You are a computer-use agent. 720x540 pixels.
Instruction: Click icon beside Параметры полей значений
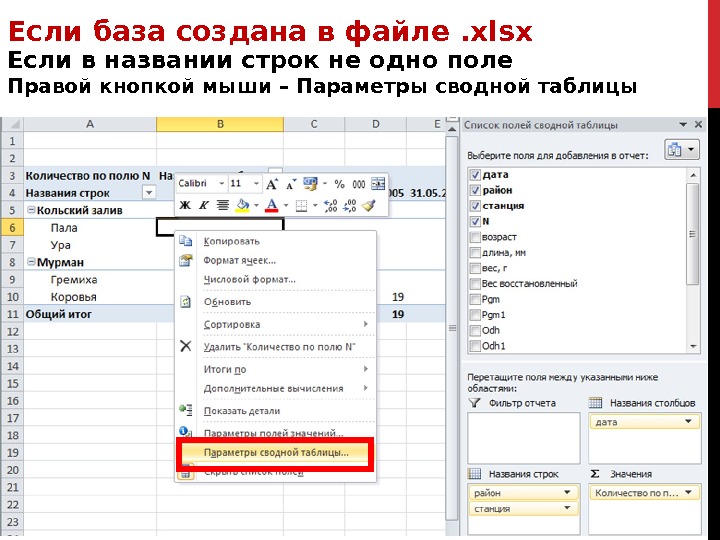186,431
